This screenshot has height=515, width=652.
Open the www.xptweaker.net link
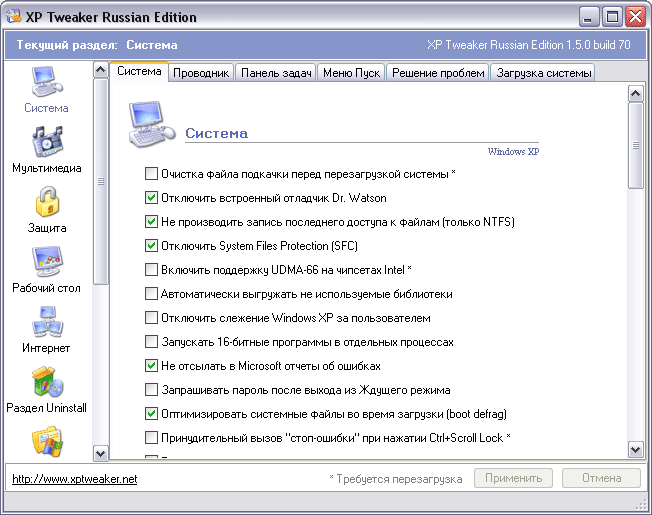coord(74,479)
